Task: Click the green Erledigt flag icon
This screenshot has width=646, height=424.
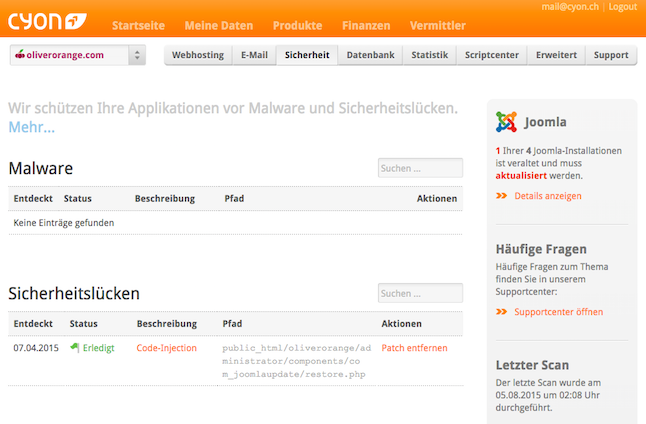Action: tap(75, 347)
